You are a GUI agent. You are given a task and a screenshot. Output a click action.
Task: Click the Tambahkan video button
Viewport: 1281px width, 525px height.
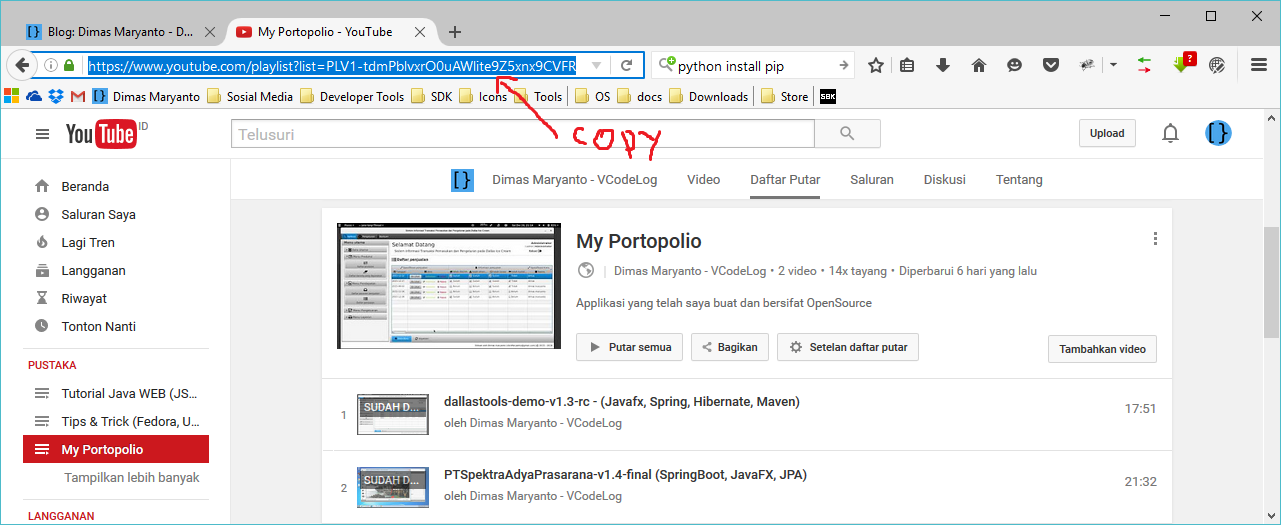(x=1102, y=349)
